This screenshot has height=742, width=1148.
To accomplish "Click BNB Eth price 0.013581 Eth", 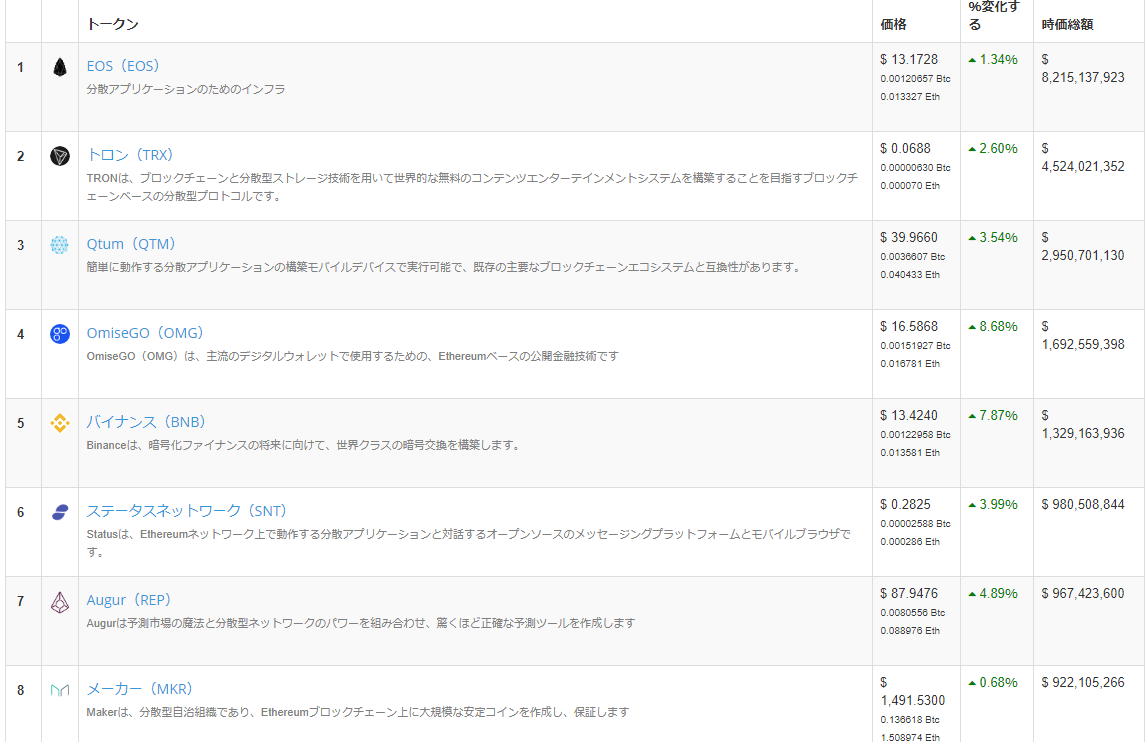I will click(x=910, y=453).
